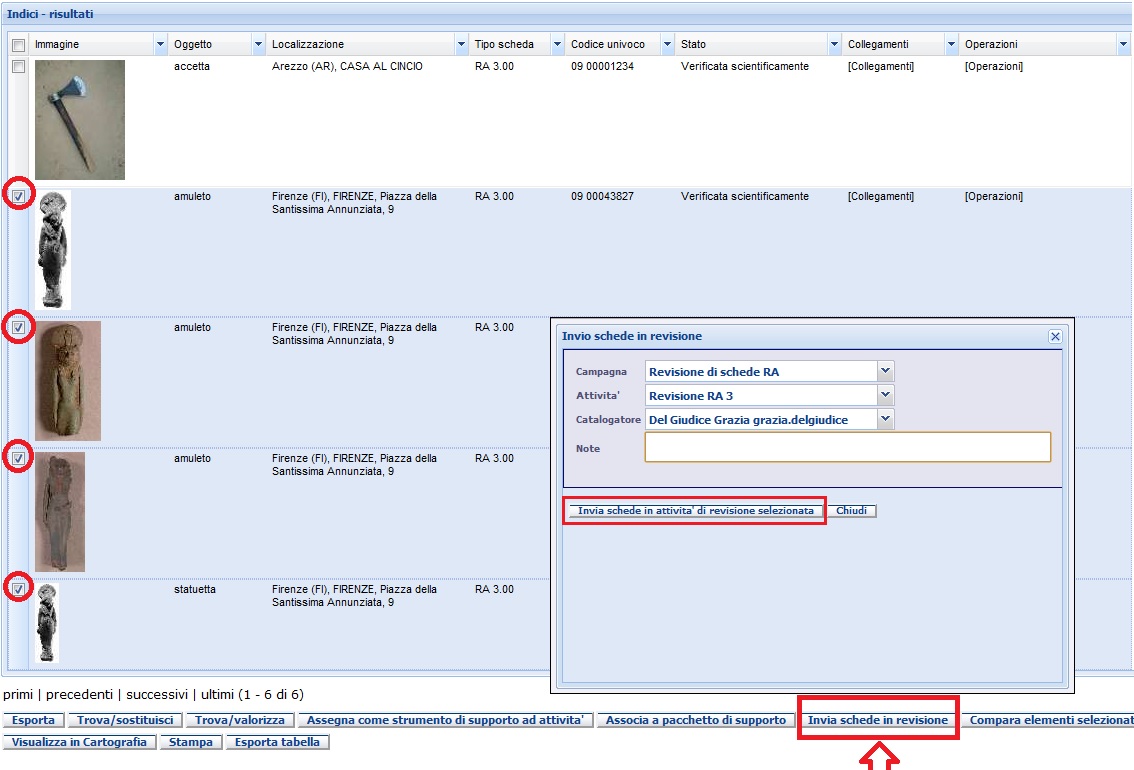The width and height of the screenshot is (1134, 770).
Task: Open the Localizzazione column filter arrow
Action: [461, 45]
